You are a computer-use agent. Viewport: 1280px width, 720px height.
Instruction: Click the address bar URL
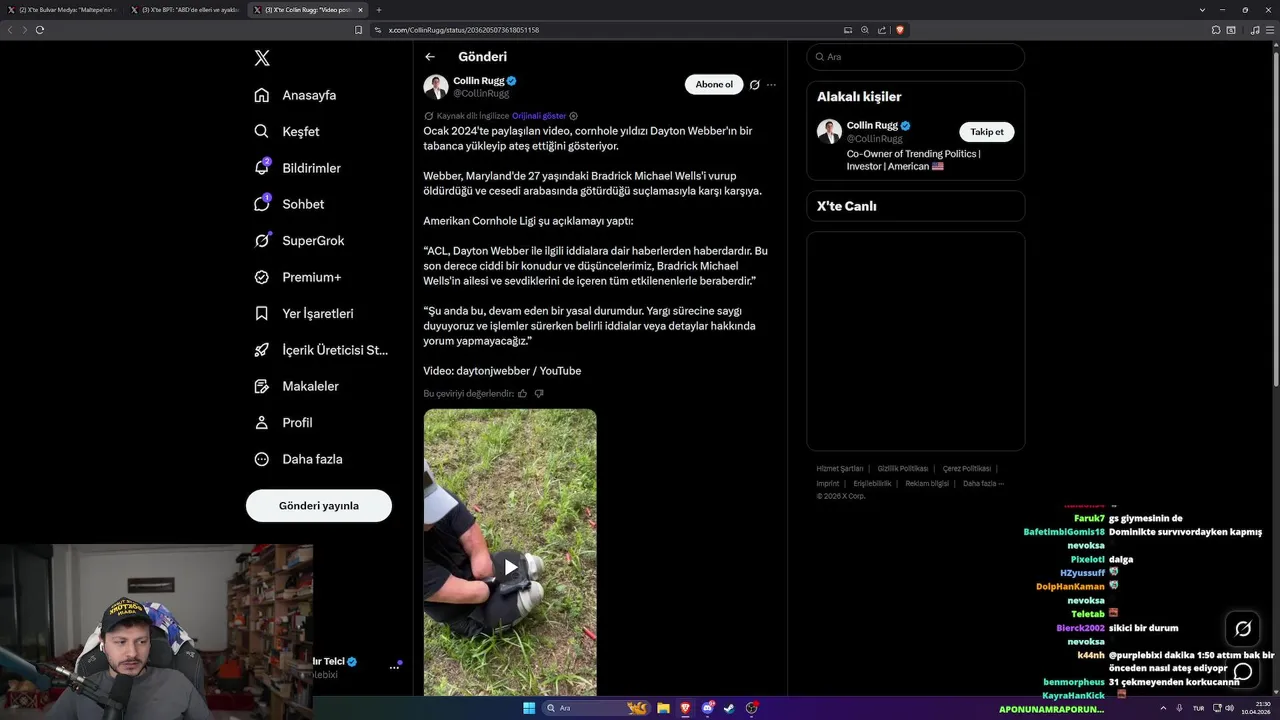464,30
